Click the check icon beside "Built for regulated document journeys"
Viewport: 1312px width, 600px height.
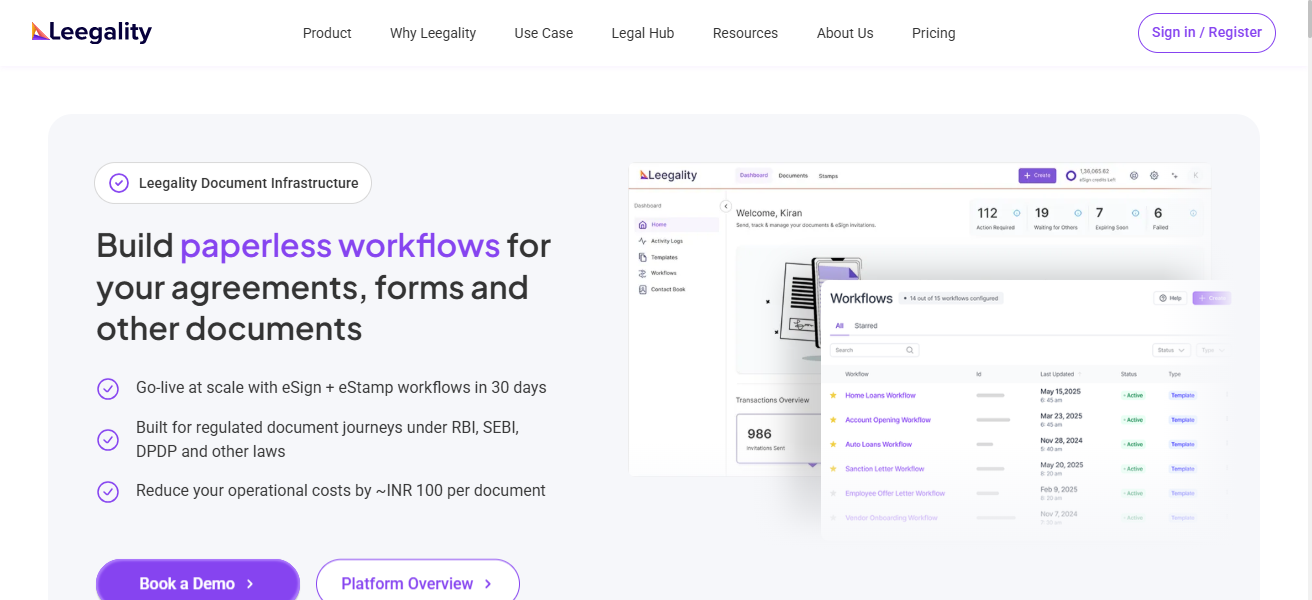click(x=108, y=440)
